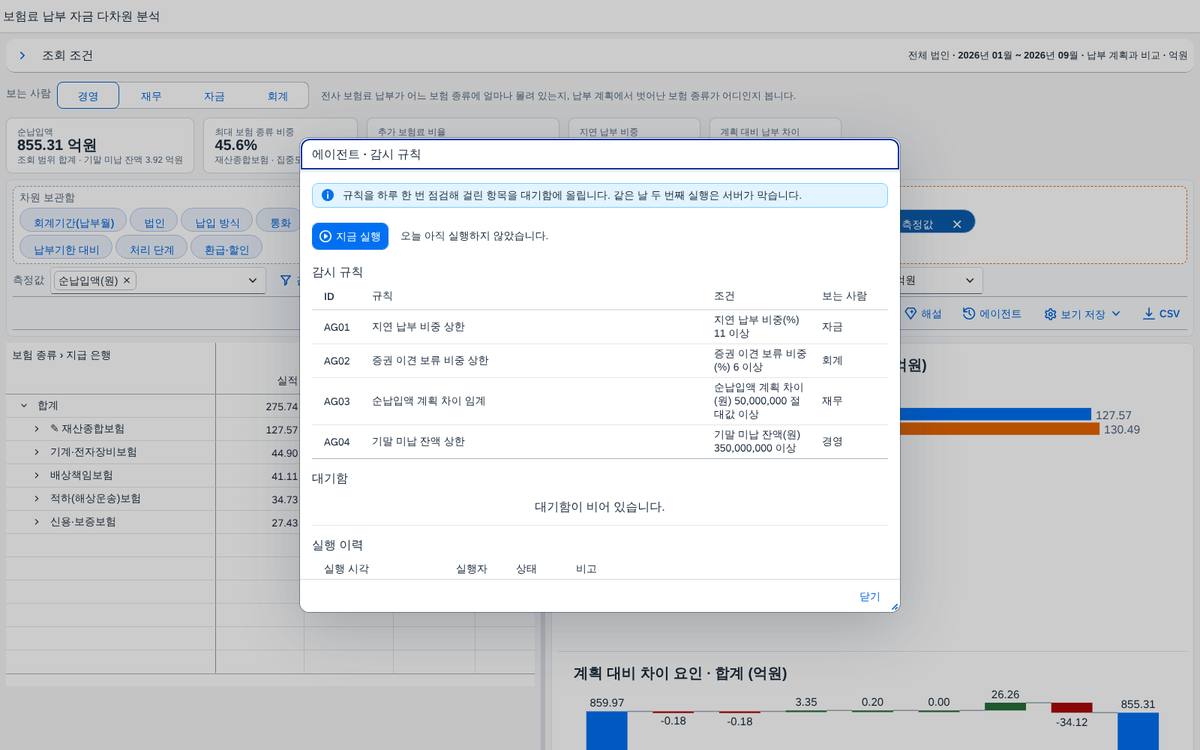Expand the 보기 저장 dropdown chevron
The width and height of the screenshot is (1200, 750).
[x=1116, y=314]
